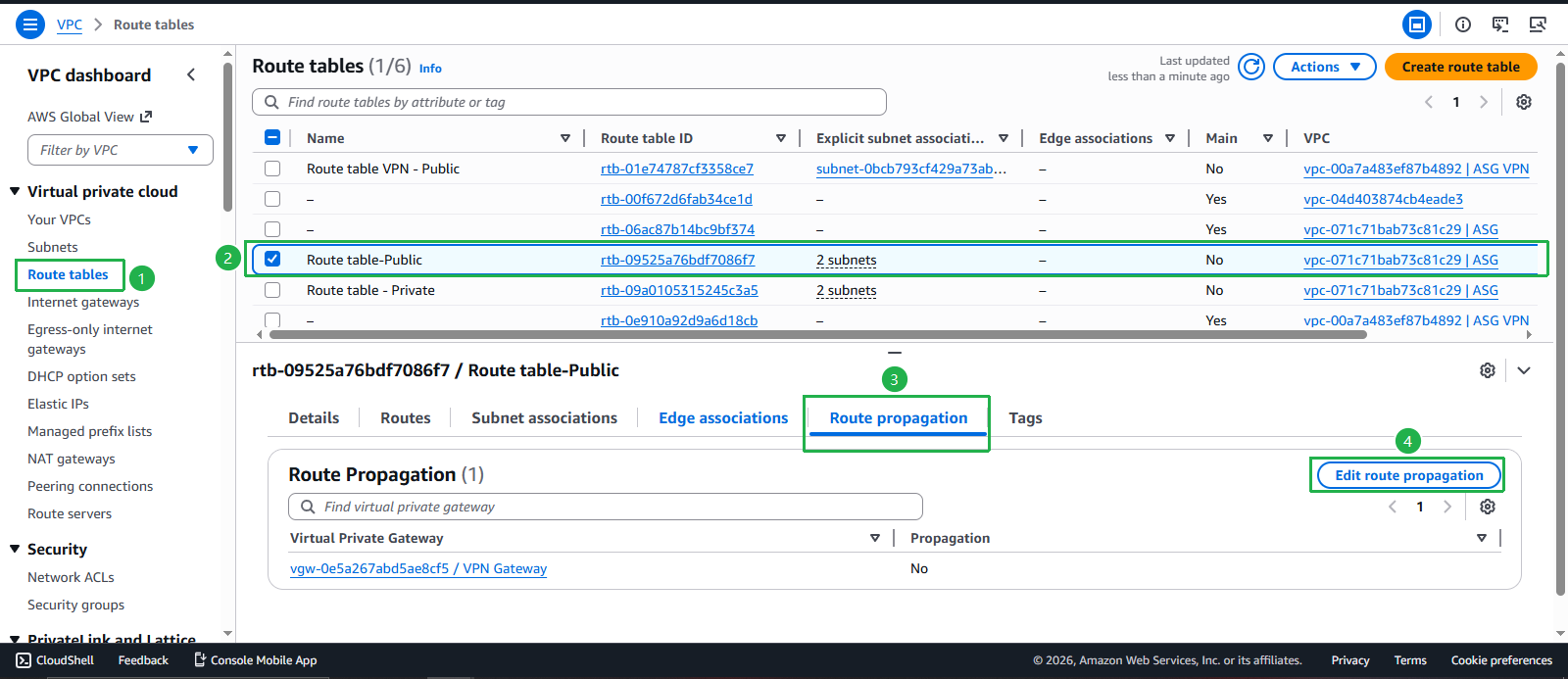Click search icon in virtual private gateway filter
This screenshot has width=1568, height=679.
(x=308, y=507)
